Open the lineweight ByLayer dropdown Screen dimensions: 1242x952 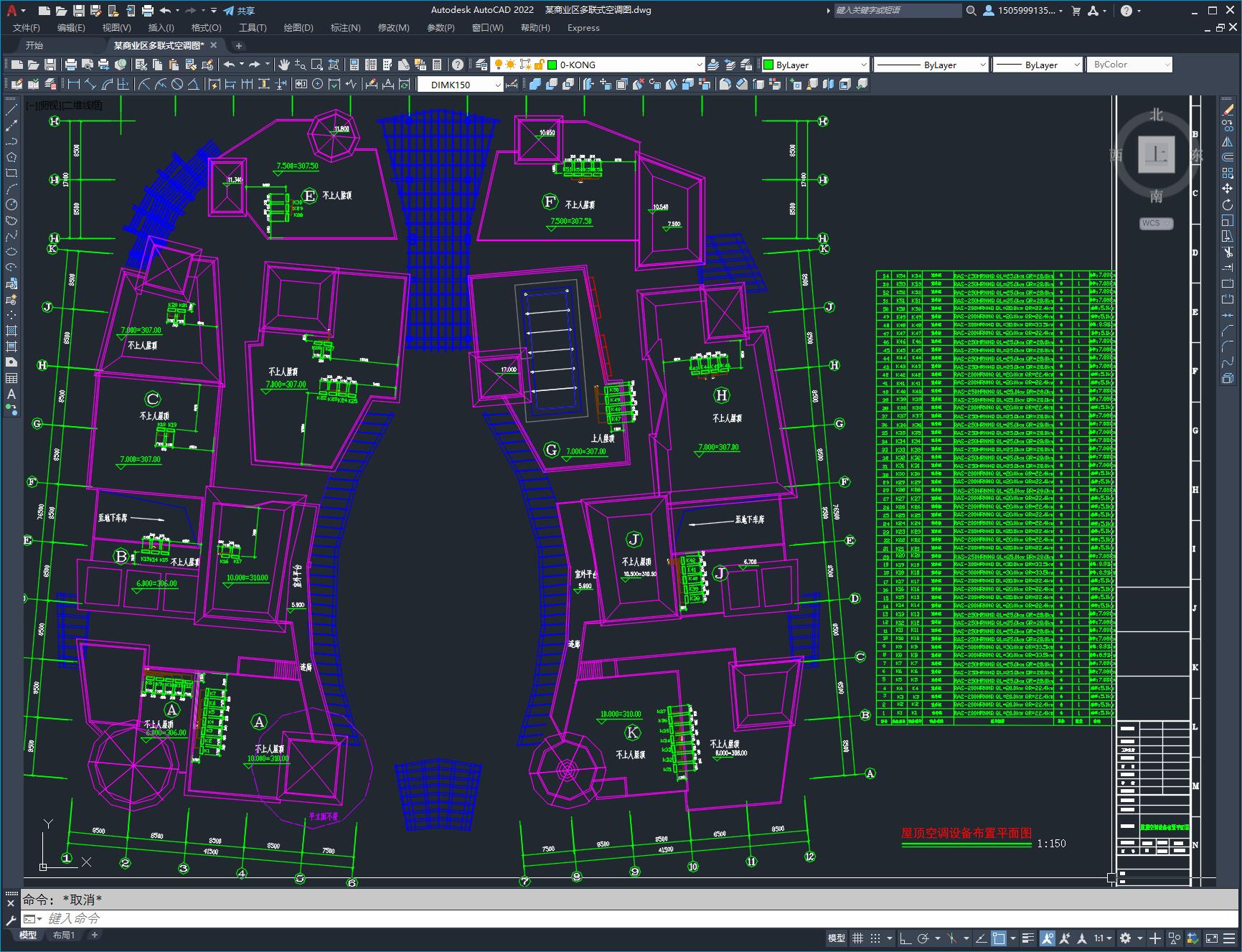click(1076, 65)
